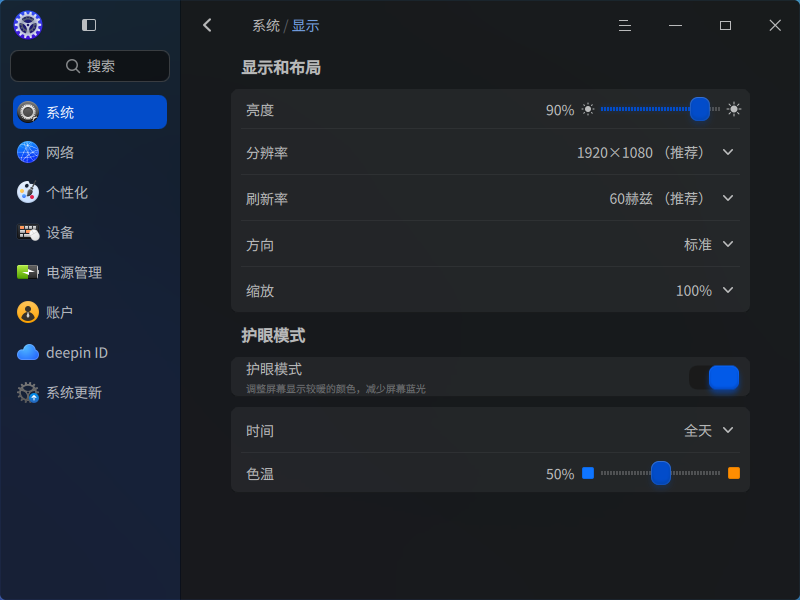The height and width of the screenshot is (600, 800).
Task: Click the 系统 gear icon in sidebar
Action: [28, 112]
